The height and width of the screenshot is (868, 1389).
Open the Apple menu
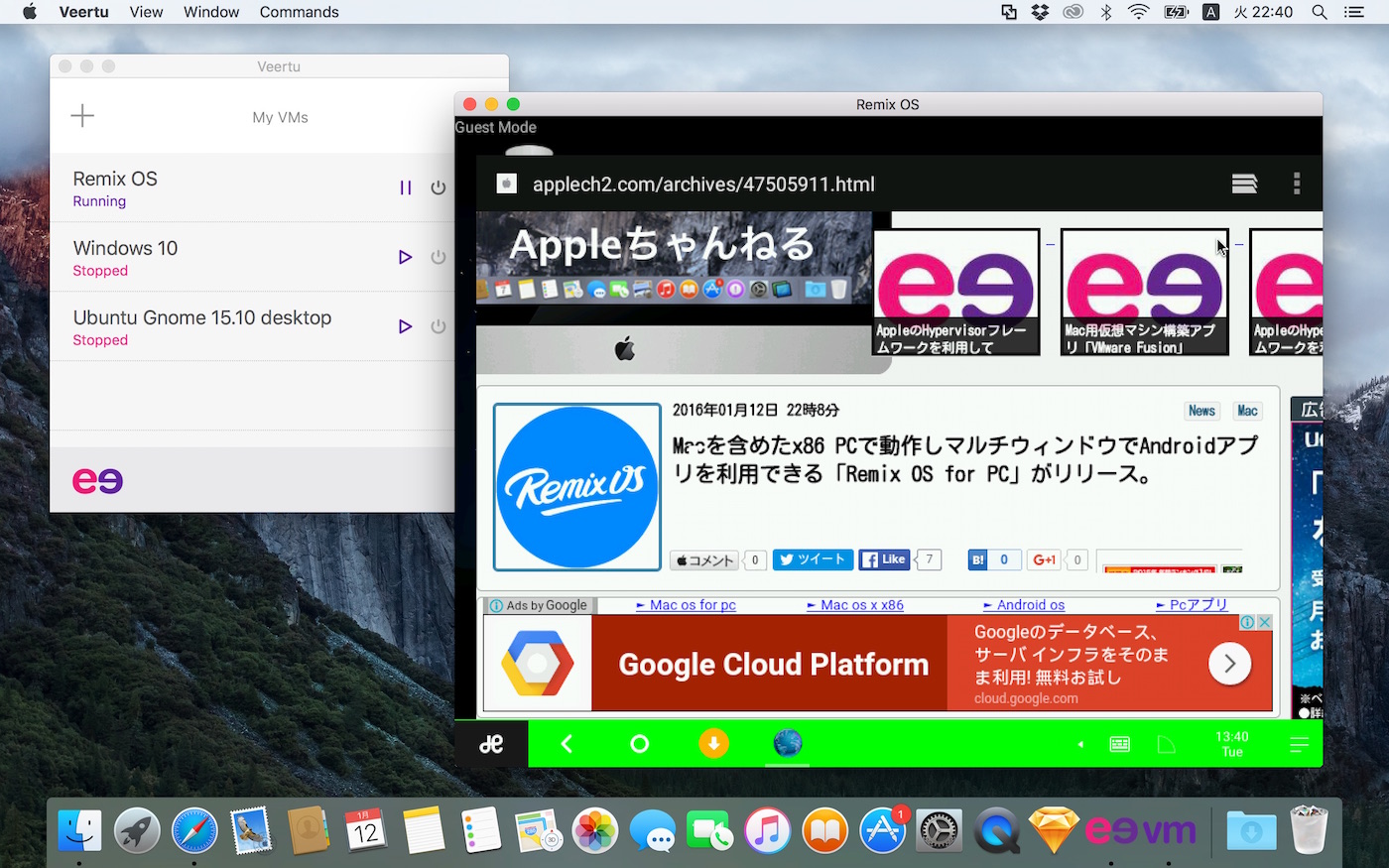tap(29, 12)
